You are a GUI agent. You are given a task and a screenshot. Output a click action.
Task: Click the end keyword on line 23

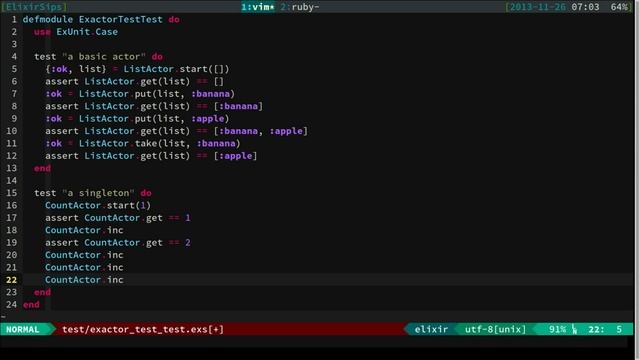coord(42,292)
